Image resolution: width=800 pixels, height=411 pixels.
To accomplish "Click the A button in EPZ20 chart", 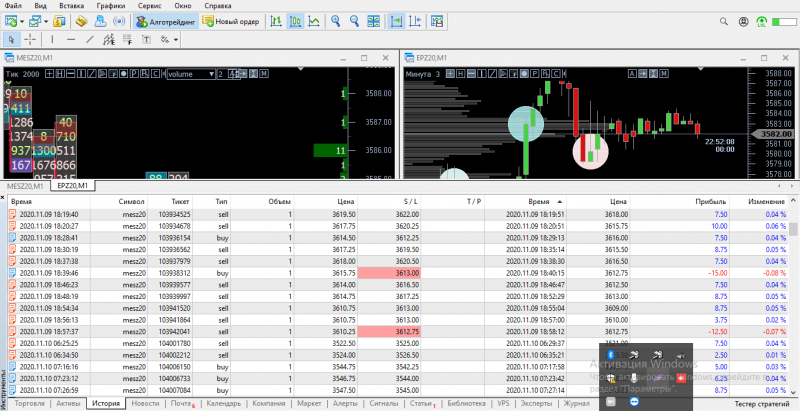I will [x=632, y=73].
